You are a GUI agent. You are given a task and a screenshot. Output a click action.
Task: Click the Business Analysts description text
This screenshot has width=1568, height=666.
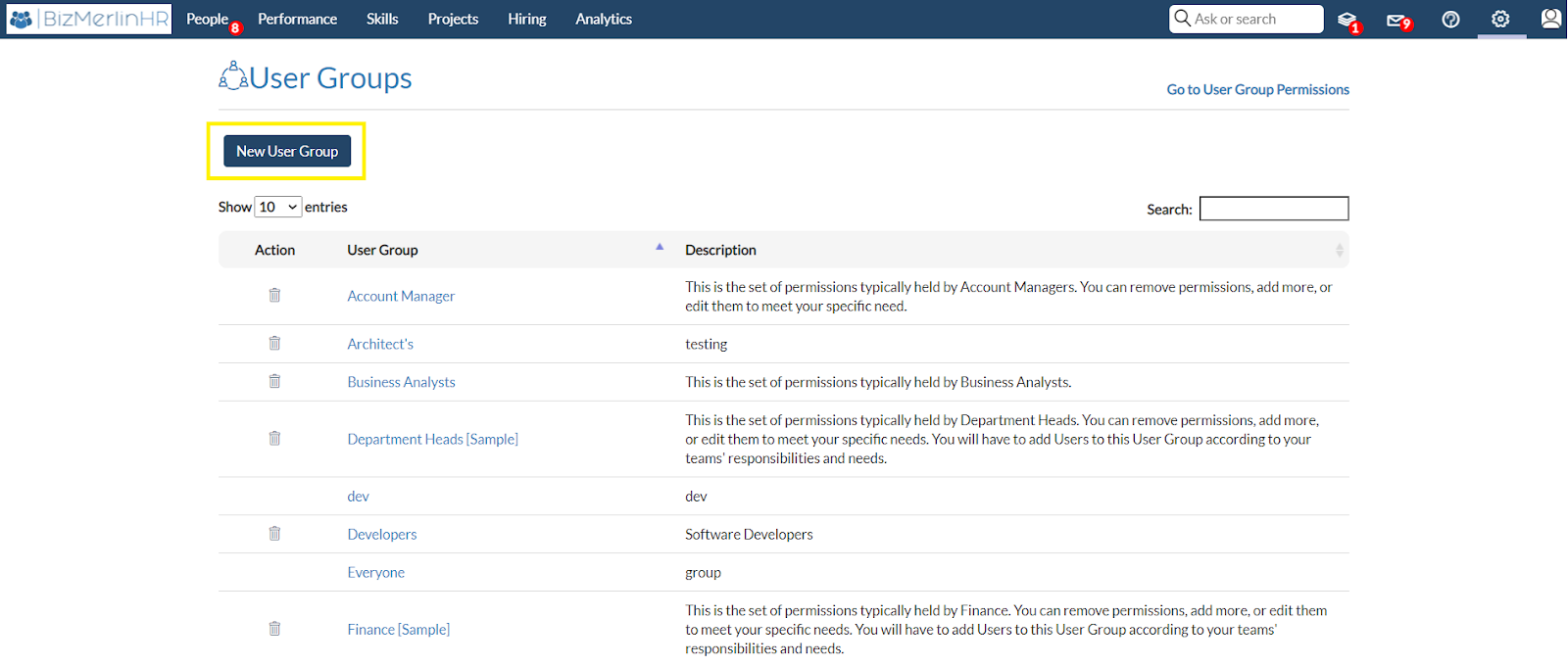click(x=878, y=382)
